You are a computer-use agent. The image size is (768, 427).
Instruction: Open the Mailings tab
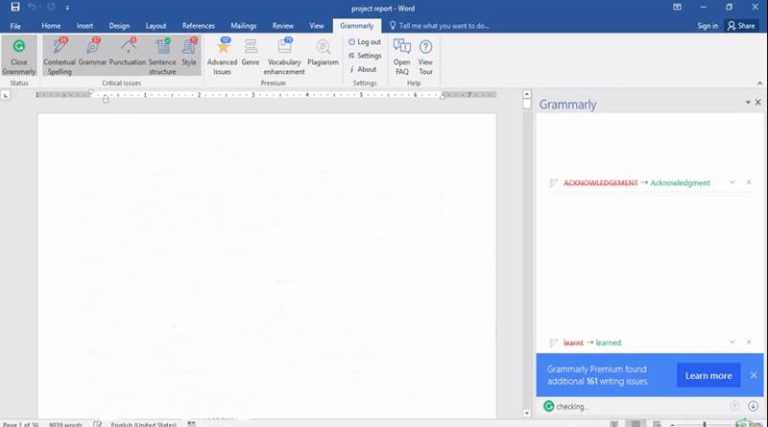pyautogui.click(x=243, y=26)
